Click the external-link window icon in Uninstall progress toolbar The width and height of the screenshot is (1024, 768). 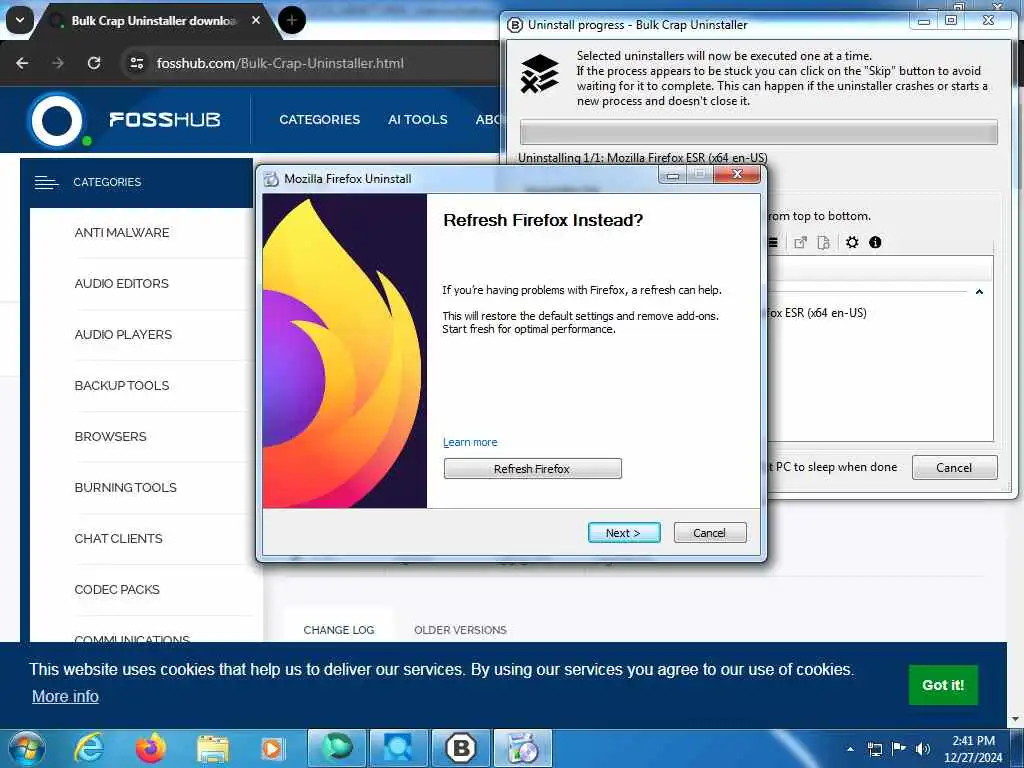pyautogui.click(x=800, y=242)
